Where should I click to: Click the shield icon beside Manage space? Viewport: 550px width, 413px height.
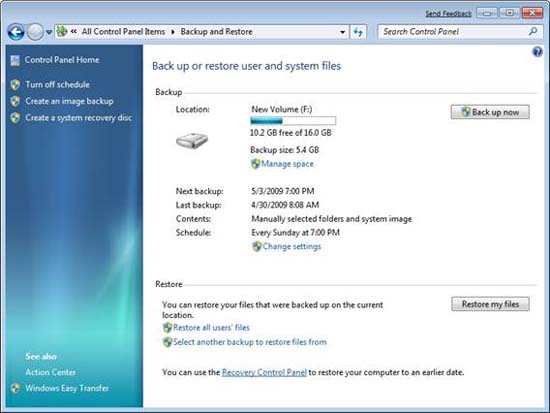click(255, 164)
